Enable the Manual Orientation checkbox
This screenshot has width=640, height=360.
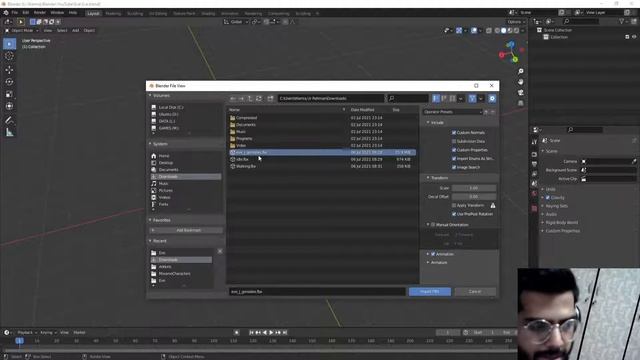433,224
